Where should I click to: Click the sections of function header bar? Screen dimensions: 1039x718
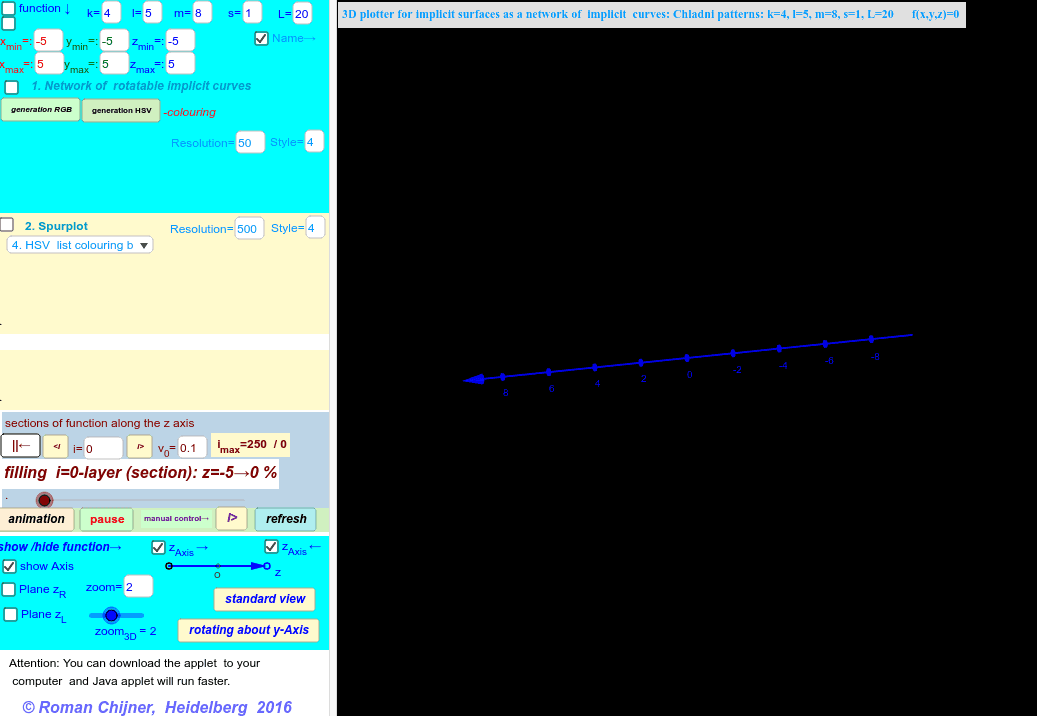tap(97, 423)
